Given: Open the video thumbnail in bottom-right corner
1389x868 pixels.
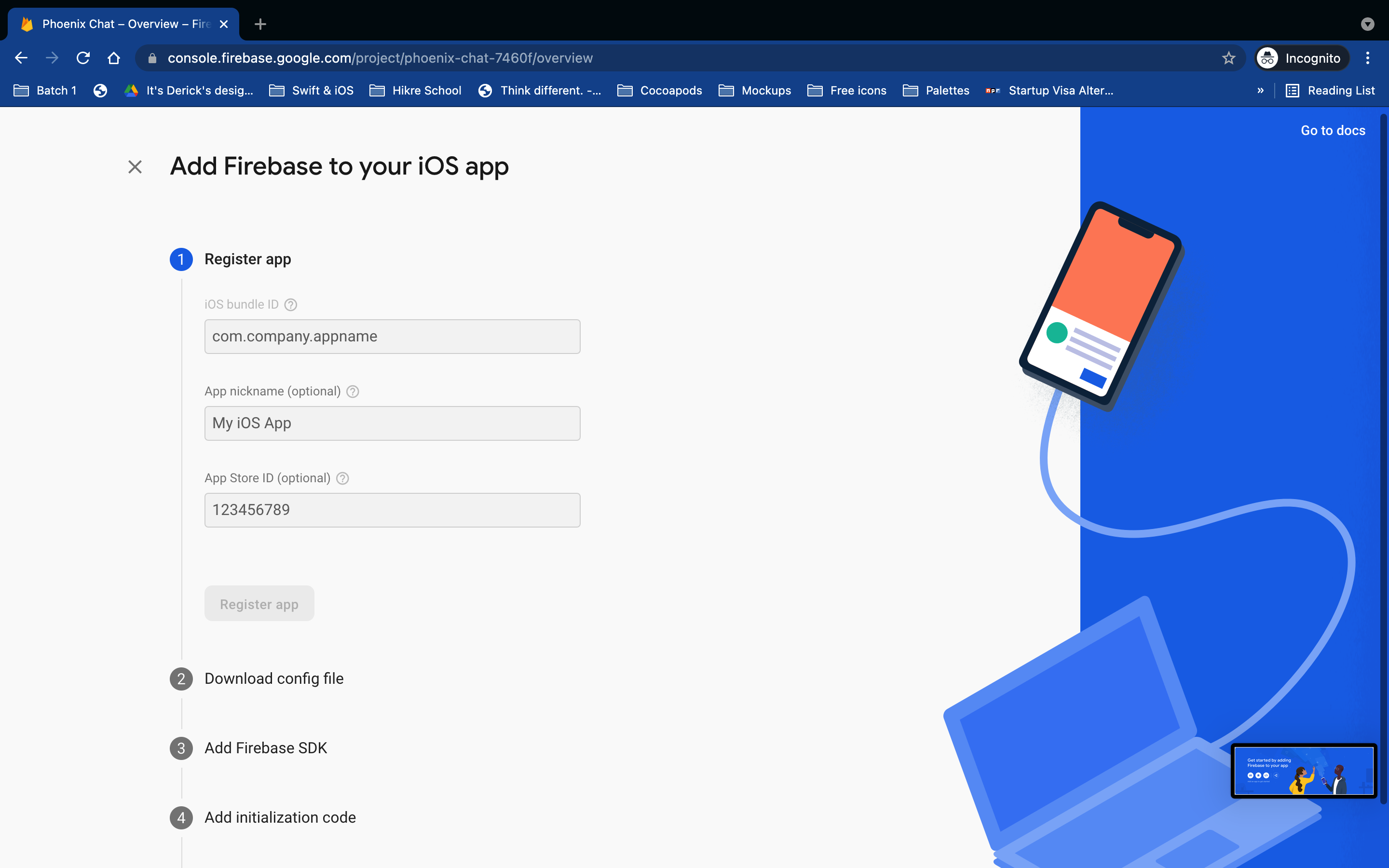Looking at the screenshot, I should (1304, 771).
